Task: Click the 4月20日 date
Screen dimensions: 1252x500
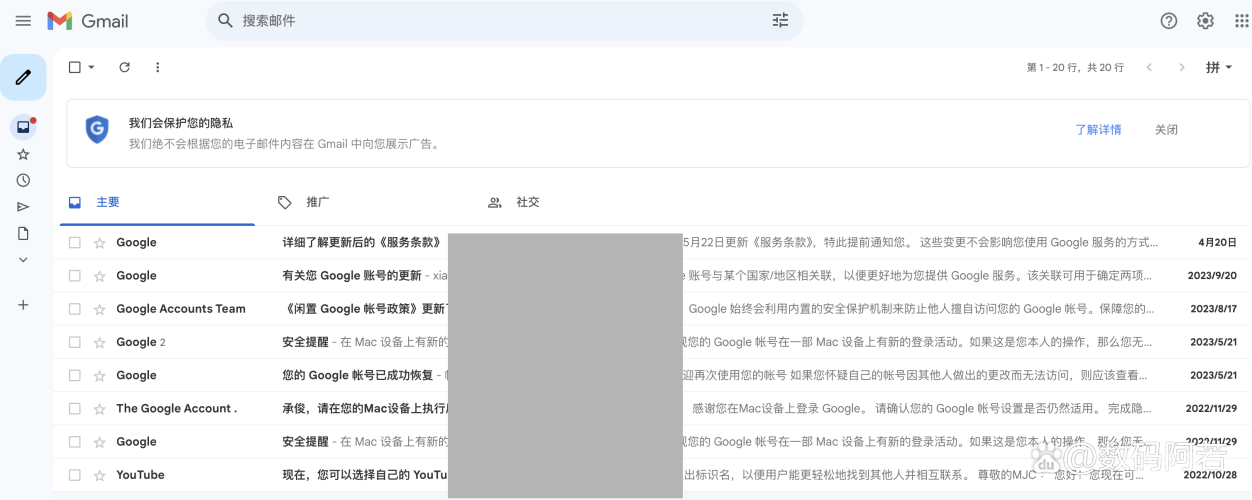Action: pyautogui.click(x=1218, y=243)
